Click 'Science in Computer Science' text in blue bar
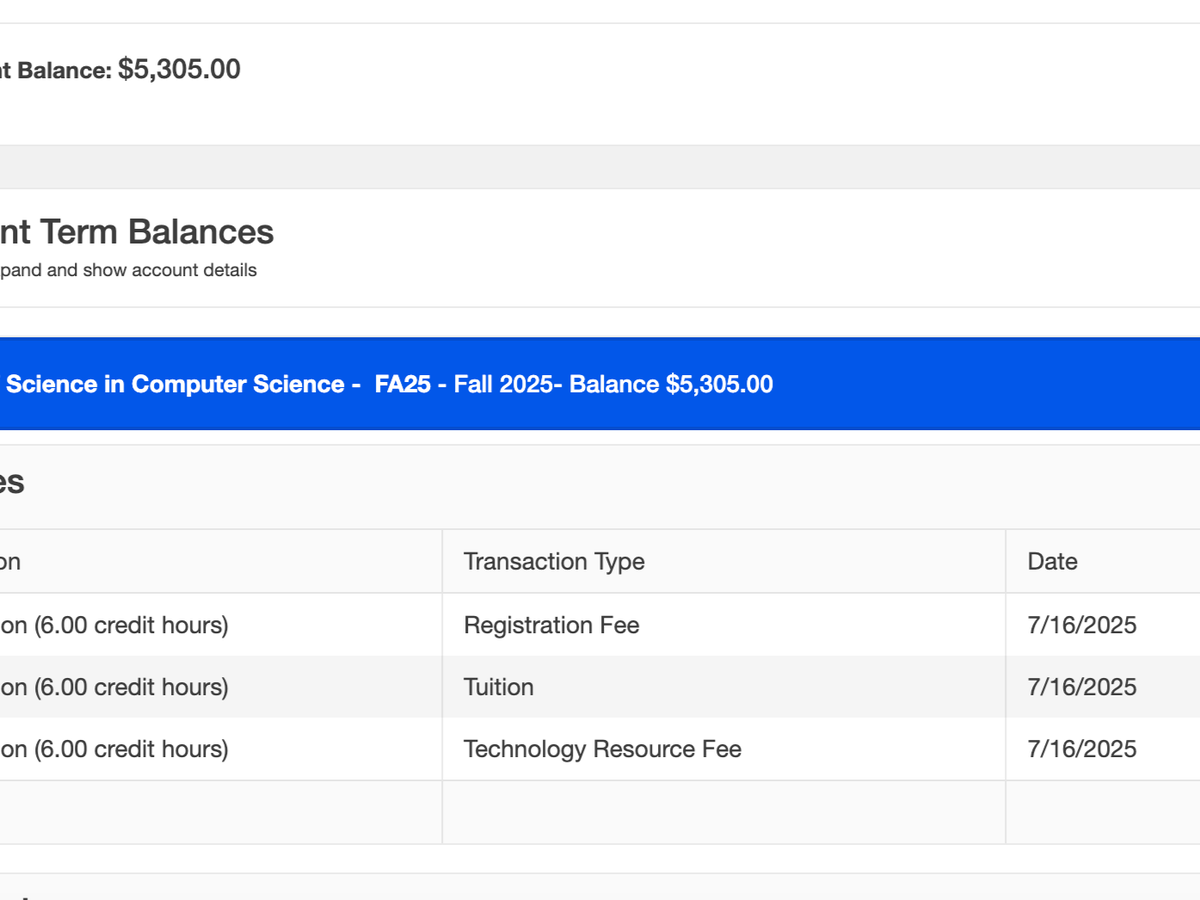The width and height of the screenshot is (1200, 900). (x=175, y=385)
